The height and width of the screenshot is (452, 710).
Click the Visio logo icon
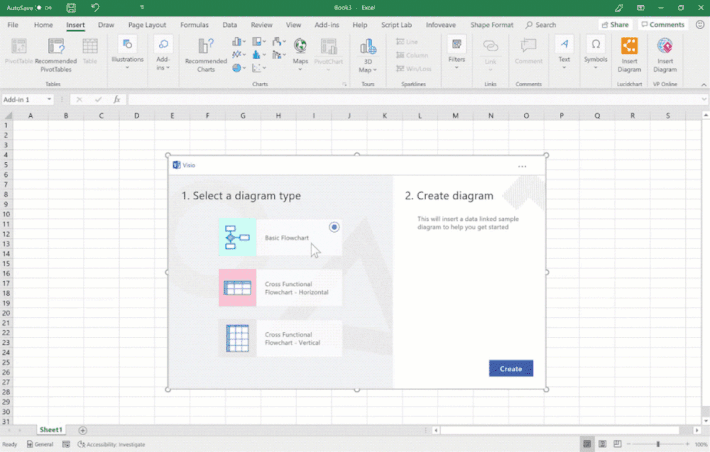tap(177, 165)
